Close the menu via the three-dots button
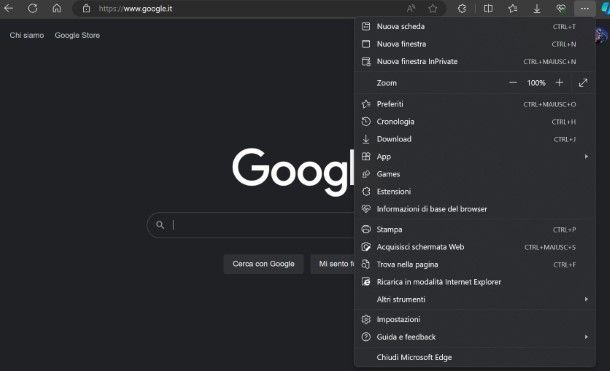 coord(584,9)
